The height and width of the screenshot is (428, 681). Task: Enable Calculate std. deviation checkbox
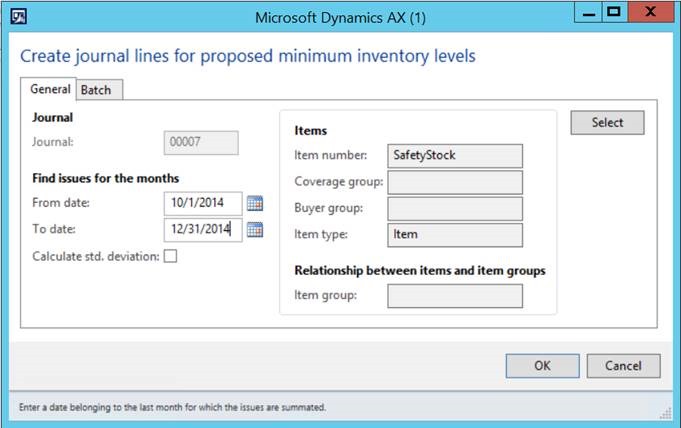point(170,256)
